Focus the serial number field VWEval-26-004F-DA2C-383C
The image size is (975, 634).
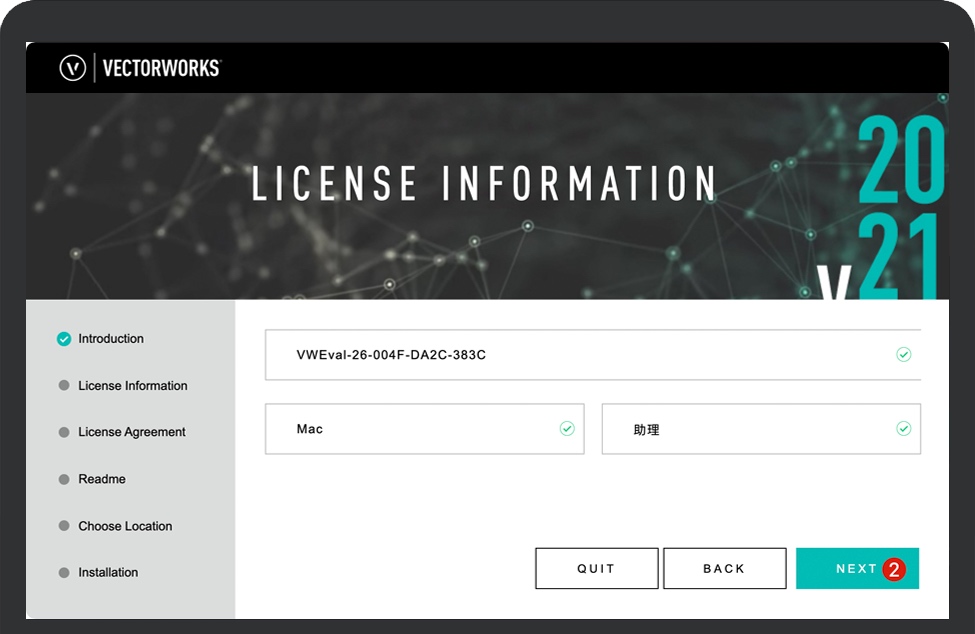pos(593,354)
